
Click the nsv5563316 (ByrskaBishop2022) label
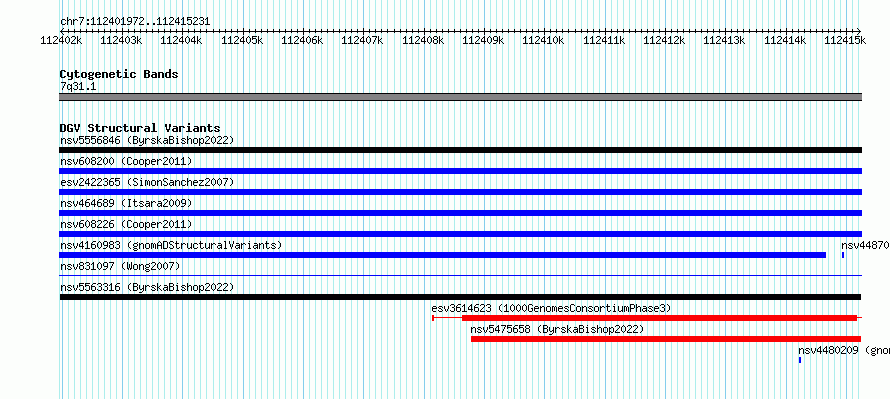[147, 287]
